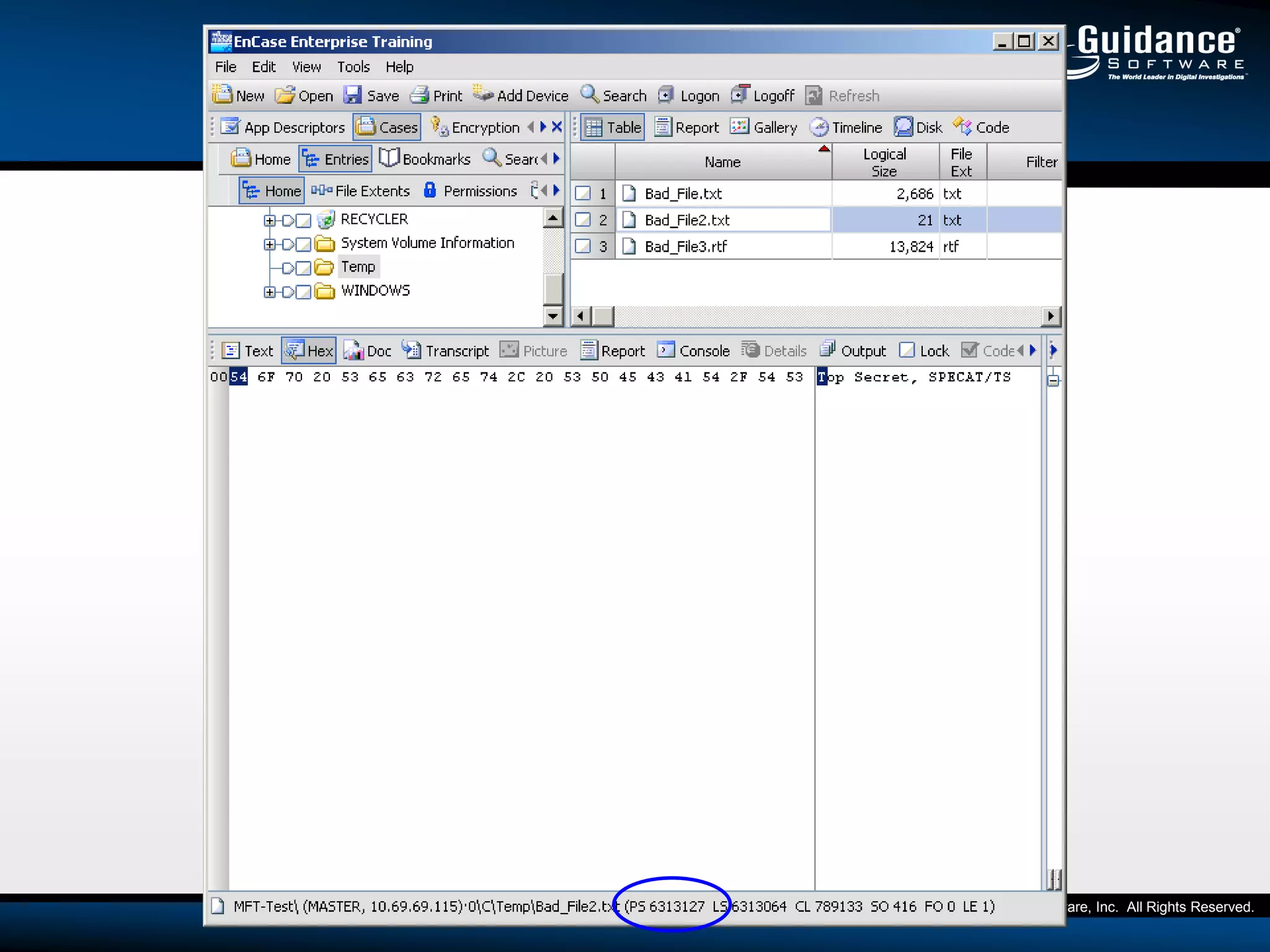Expand the RECYCLER tree node
Viewport: 1270px width, 952px height.
269,220
